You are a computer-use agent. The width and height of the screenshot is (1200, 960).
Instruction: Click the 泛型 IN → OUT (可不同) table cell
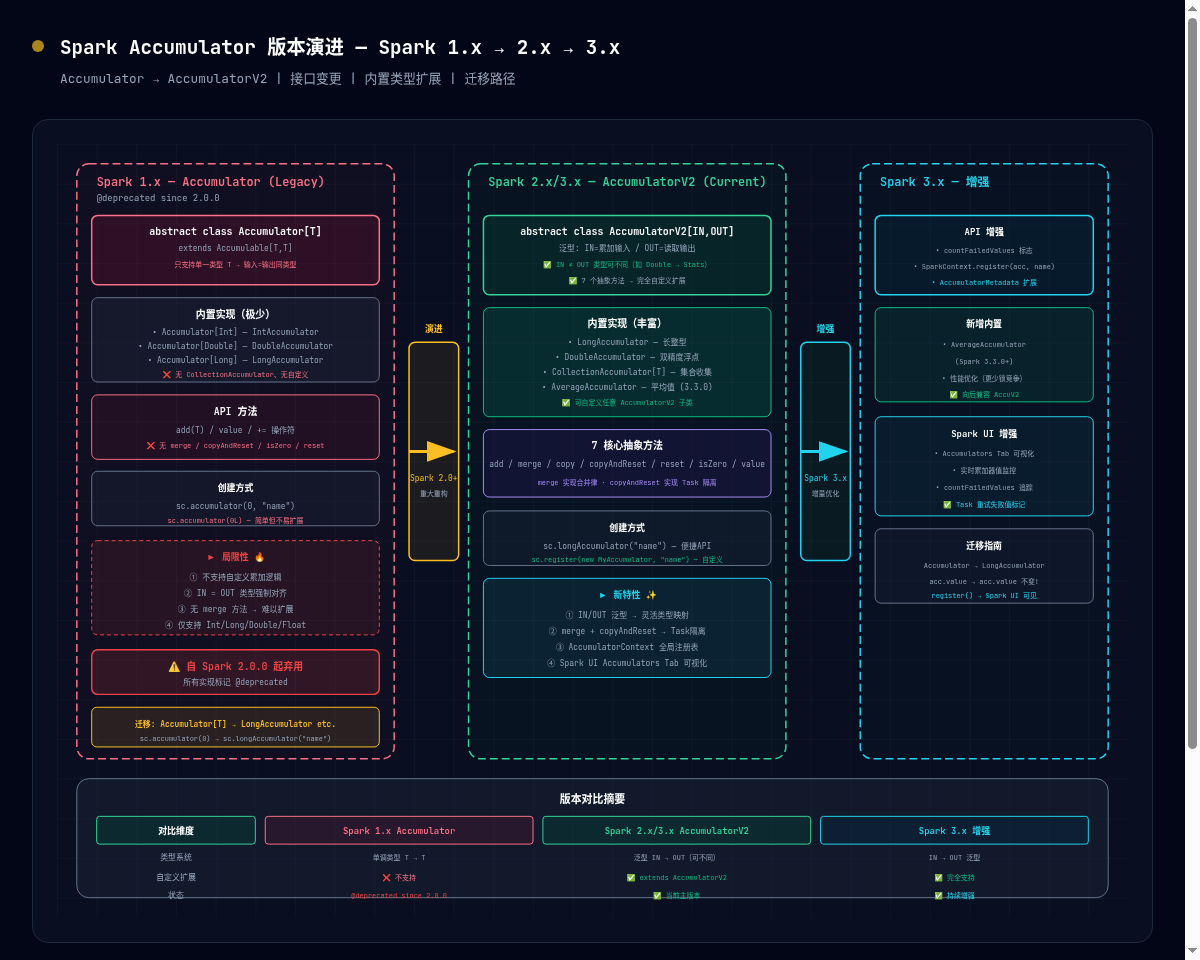click(x=677, y=857)
